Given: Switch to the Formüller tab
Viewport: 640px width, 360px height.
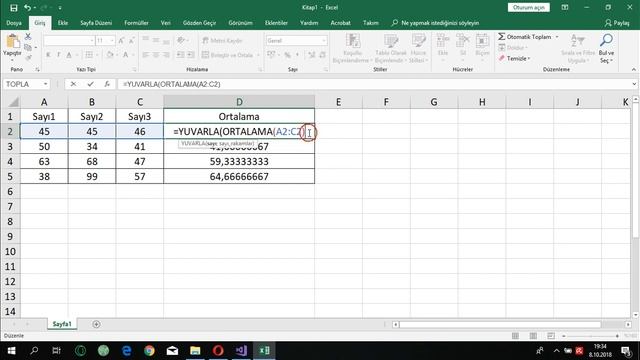Looking at the screenshot, I should [136, 23].
